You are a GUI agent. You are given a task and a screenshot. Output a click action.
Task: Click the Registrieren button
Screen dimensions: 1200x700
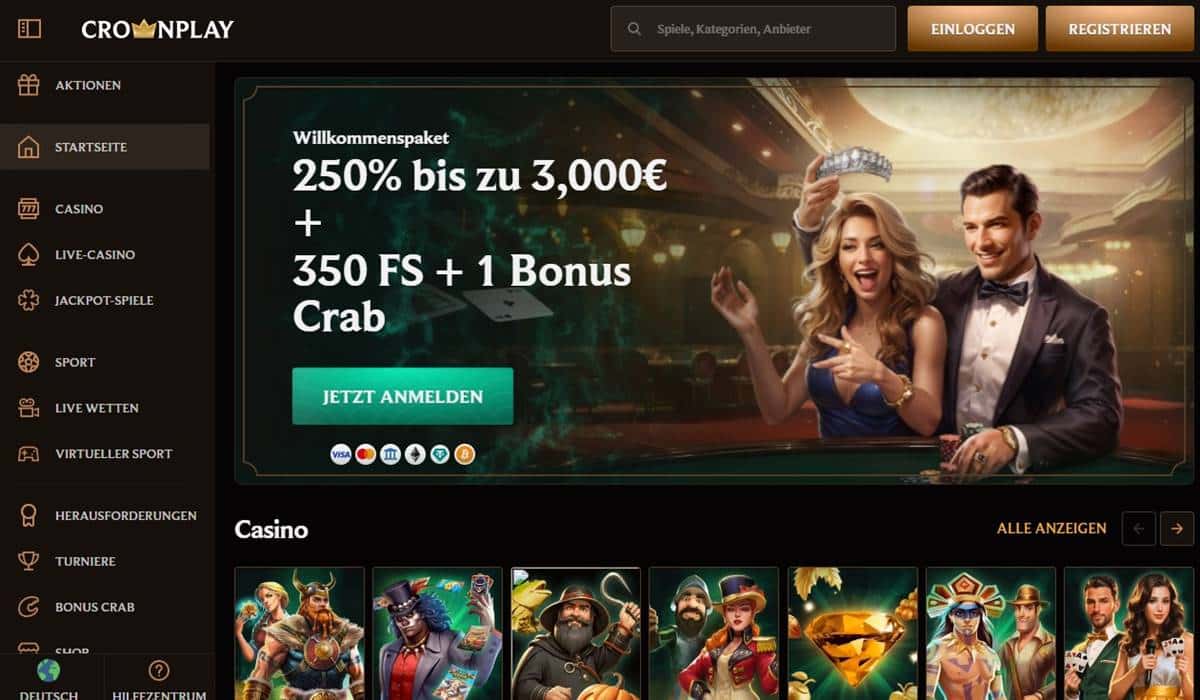click(1119, 29)
